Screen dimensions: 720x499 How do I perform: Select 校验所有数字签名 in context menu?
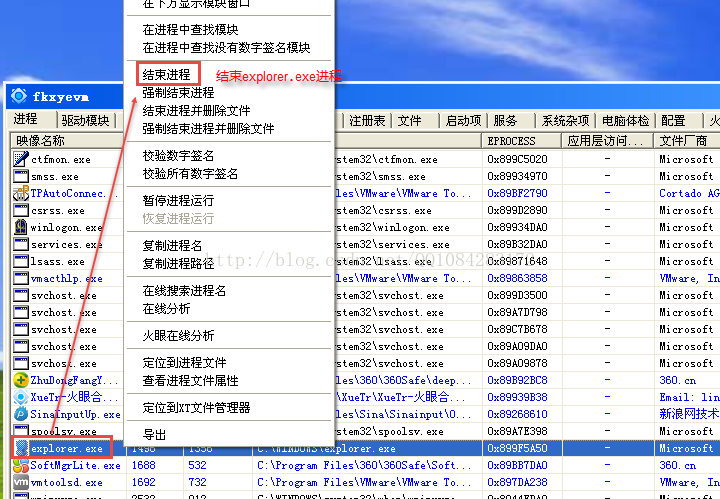tap(190, 174)
